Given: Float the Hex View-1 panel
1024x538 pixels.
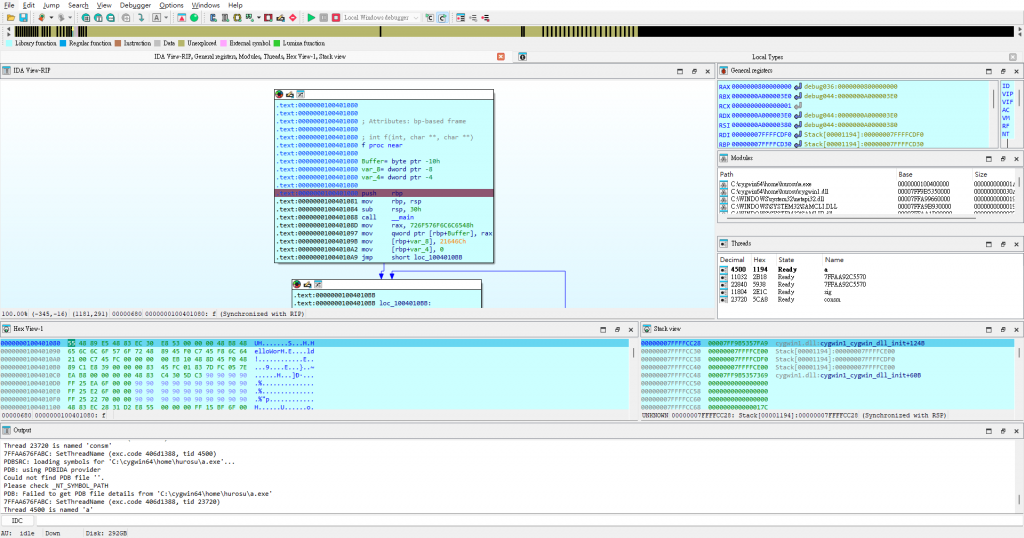Looking at the screenshot, I should pos(616,330).
